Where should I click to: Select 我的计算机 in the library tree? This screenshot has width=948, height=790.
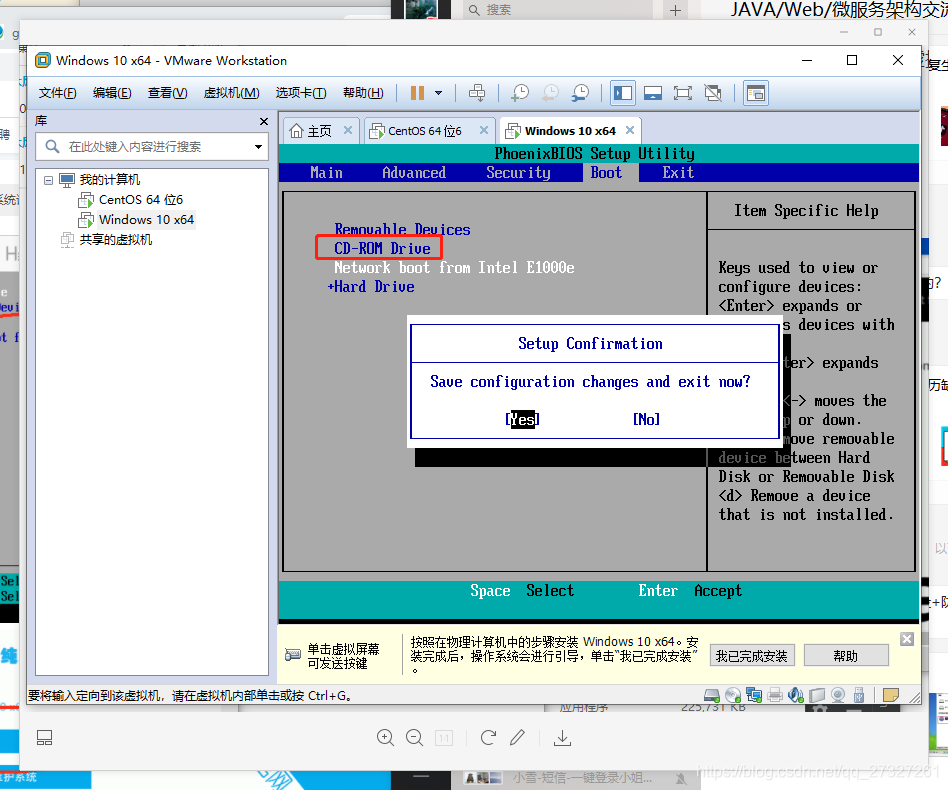tap(109, 180)
